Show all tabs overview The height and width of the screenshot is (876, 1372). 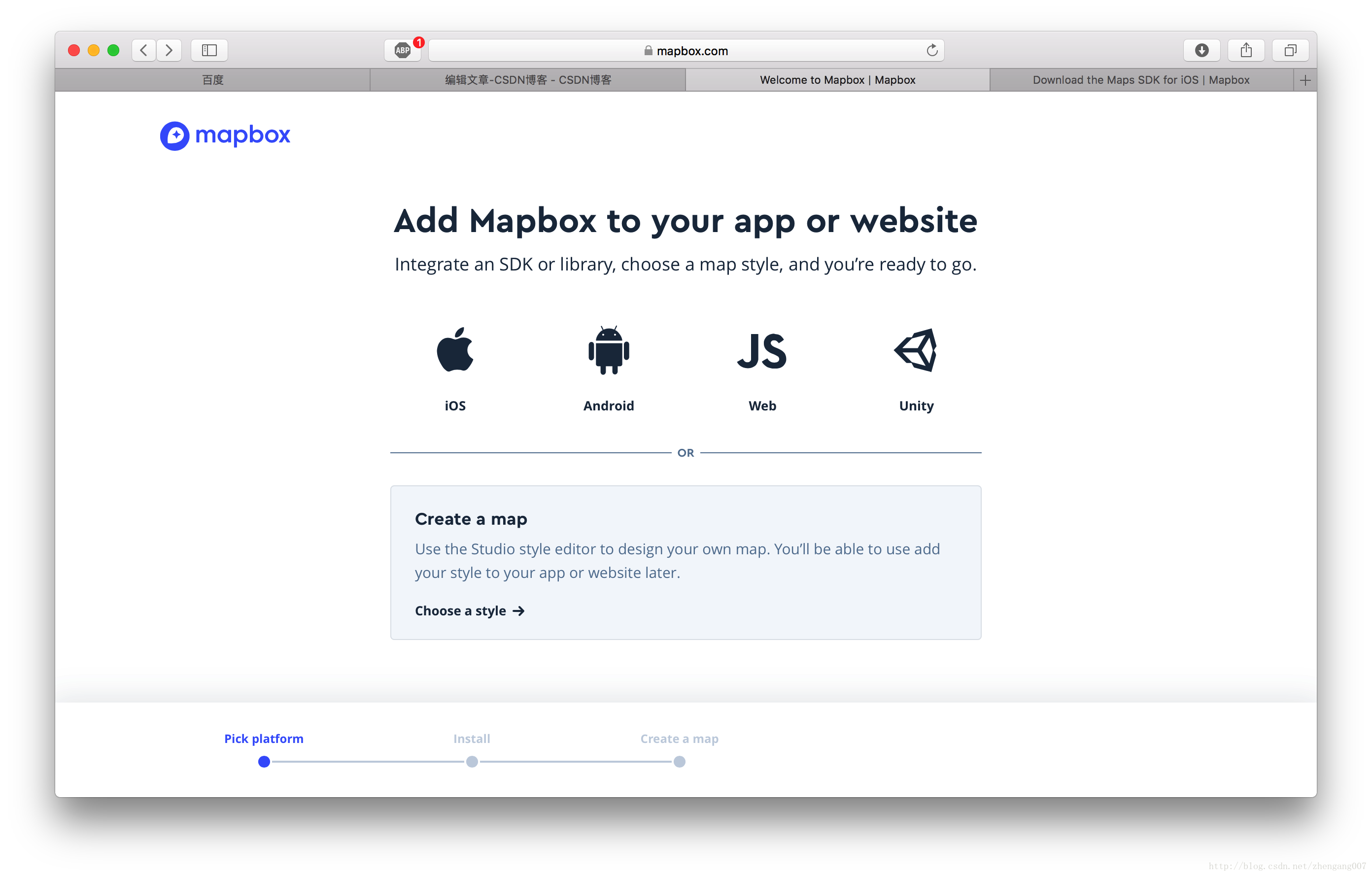[x=1291, y=50]
